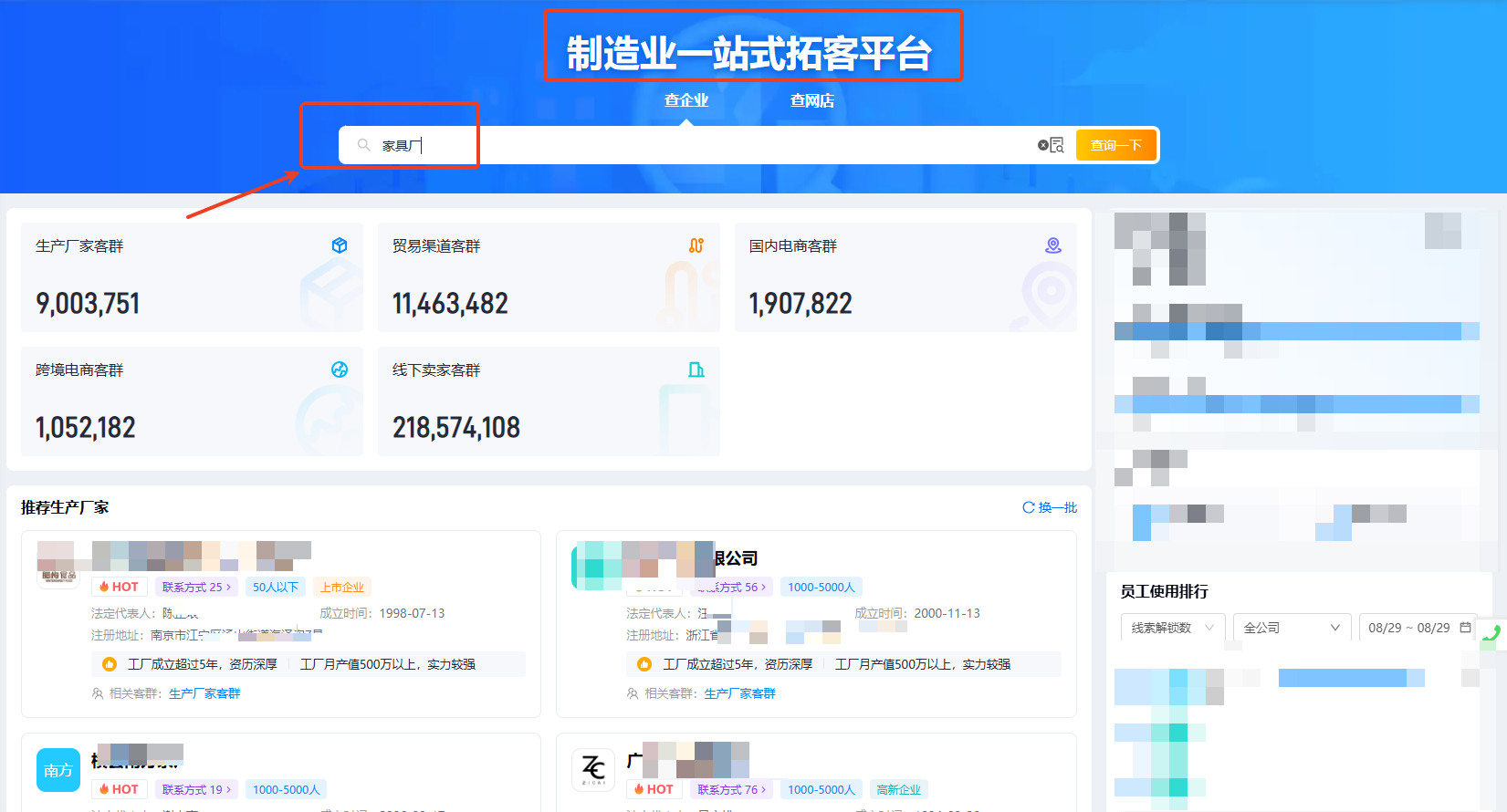Switch to the 查网店 tab
This screenshot has height=812, width=1507.
point(811,100)
